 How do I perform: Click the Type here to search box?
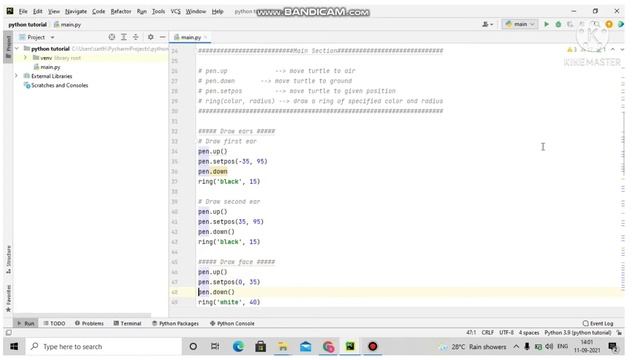[x=104, y=347]
